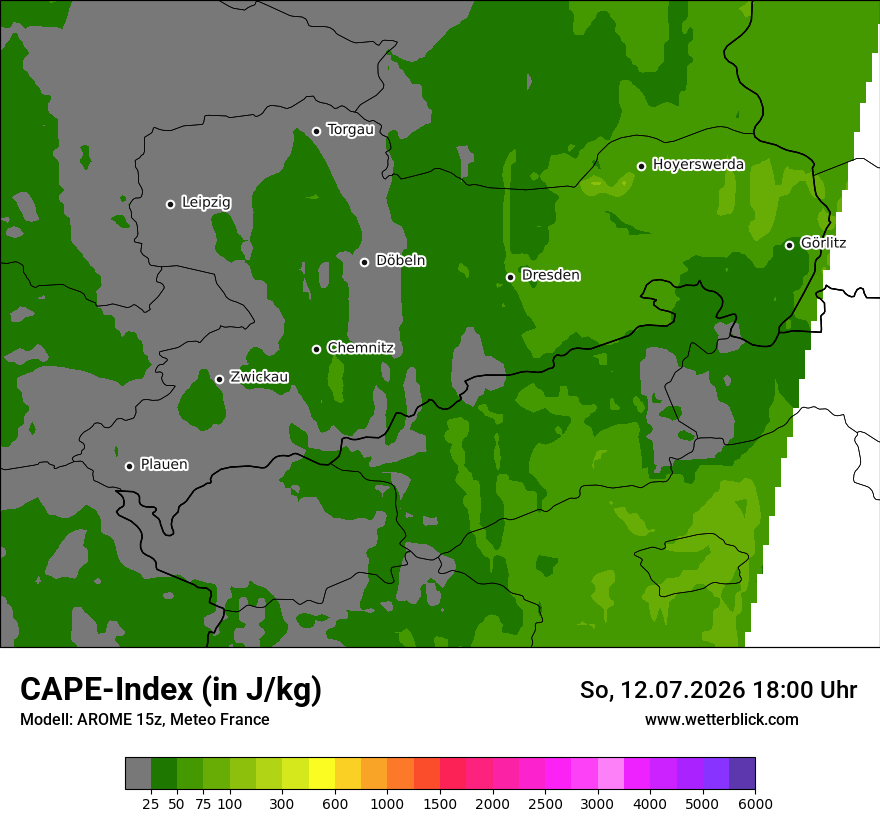Click the Modell: AROME 15z, Meteo France line
This screenshot has width=880, height=830.
[145, 719]
